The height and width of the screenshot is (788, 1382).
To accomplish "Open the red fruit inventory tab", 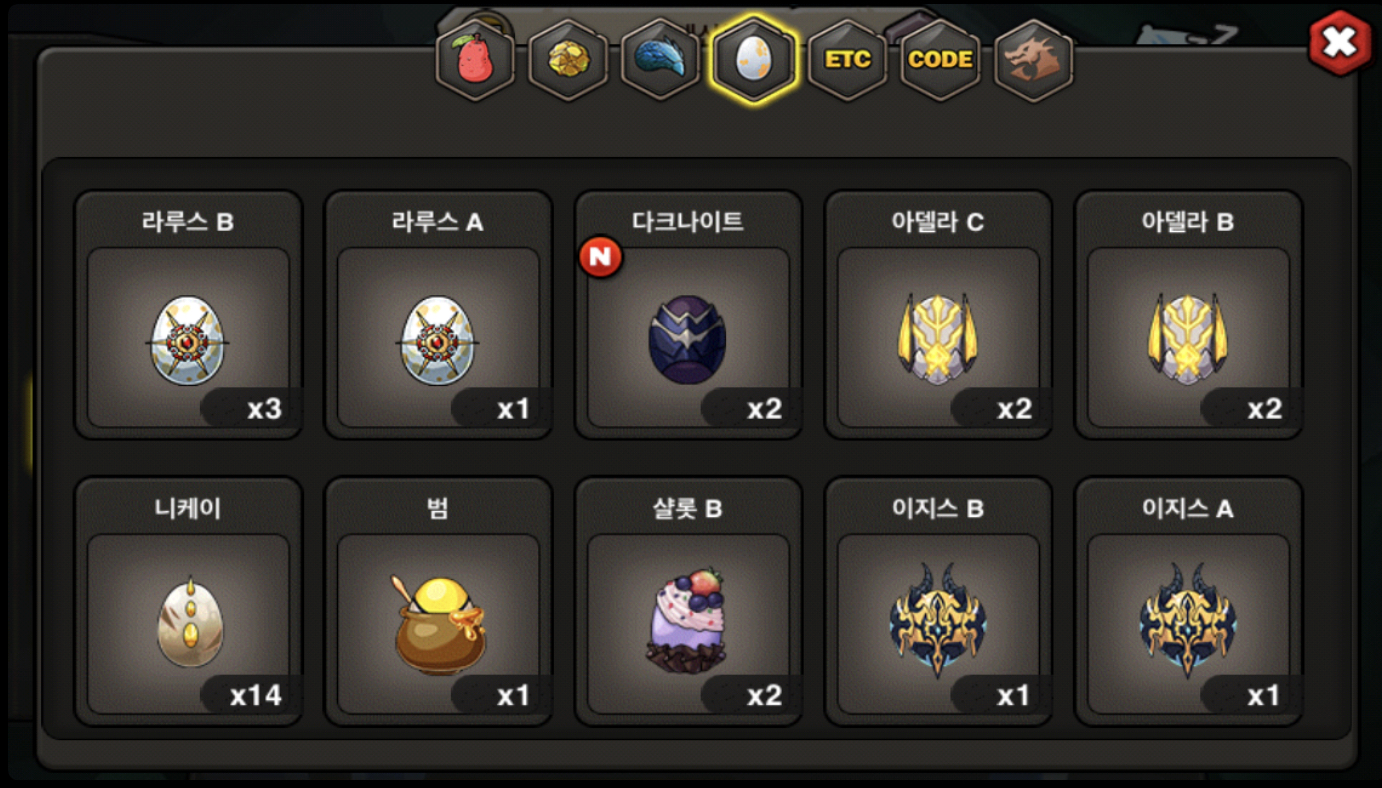I will tap(475, 59).
